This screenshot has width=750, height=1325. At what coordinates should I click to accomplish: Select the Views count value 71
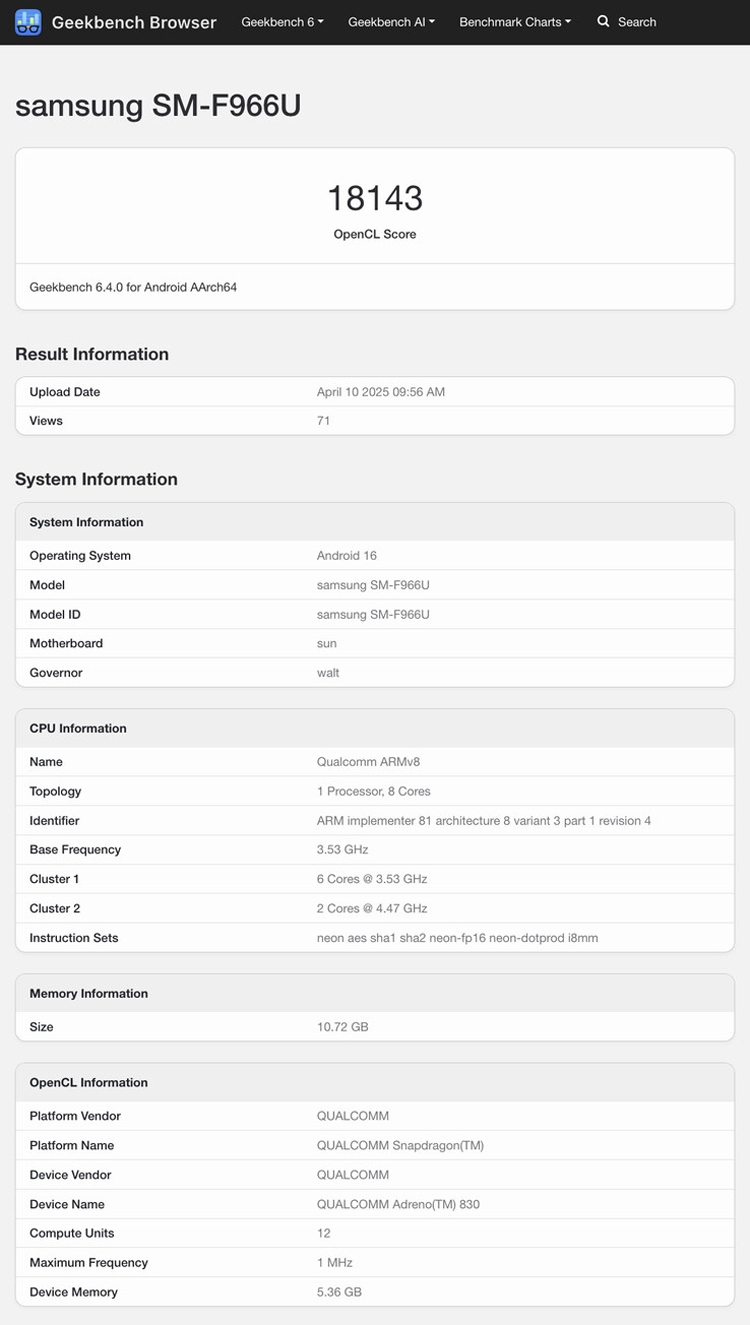coord(322,421)
